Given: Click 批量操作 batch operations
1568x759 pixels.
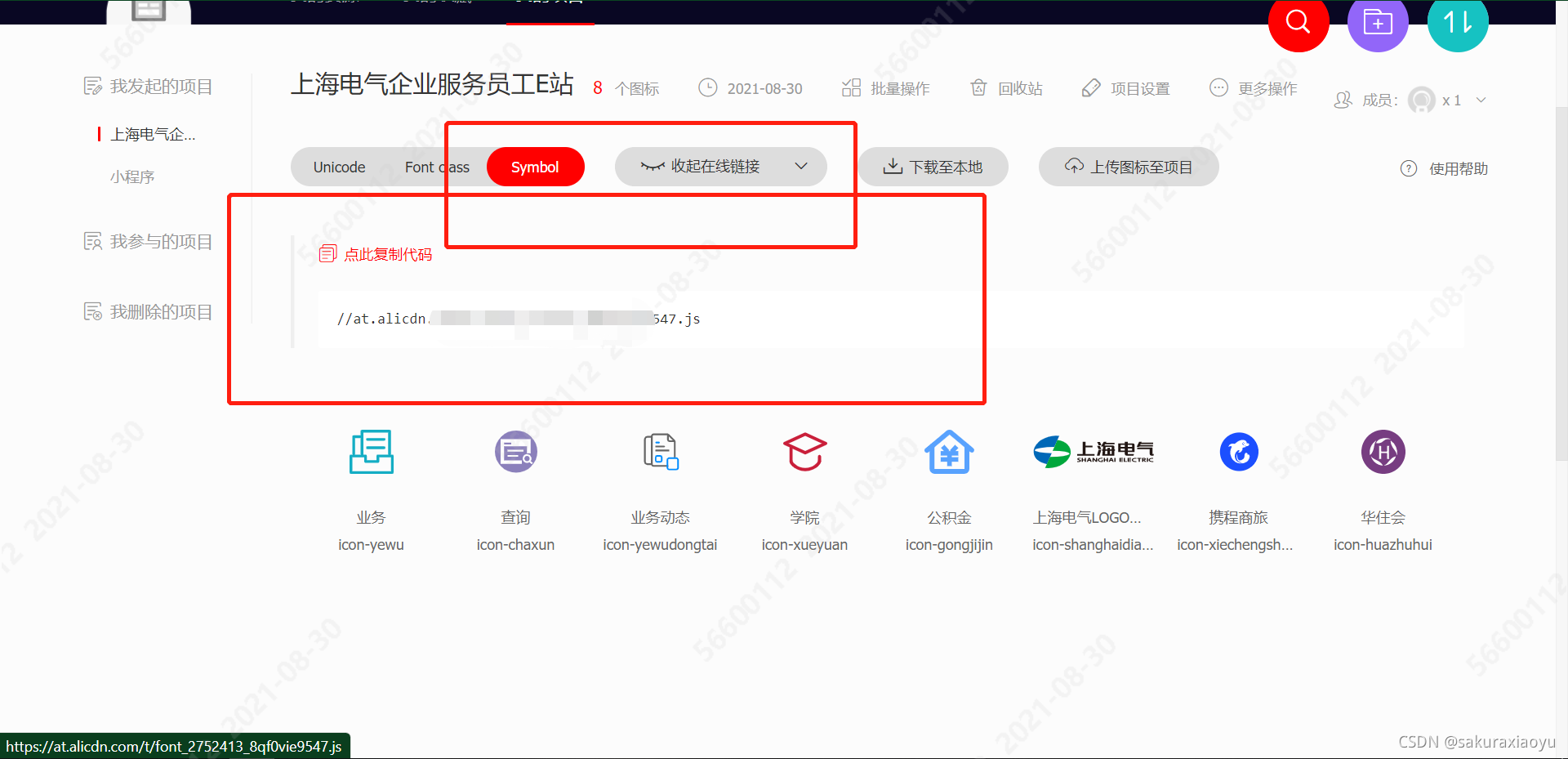Looking at the screenshot, I should [x=886, y=88].
